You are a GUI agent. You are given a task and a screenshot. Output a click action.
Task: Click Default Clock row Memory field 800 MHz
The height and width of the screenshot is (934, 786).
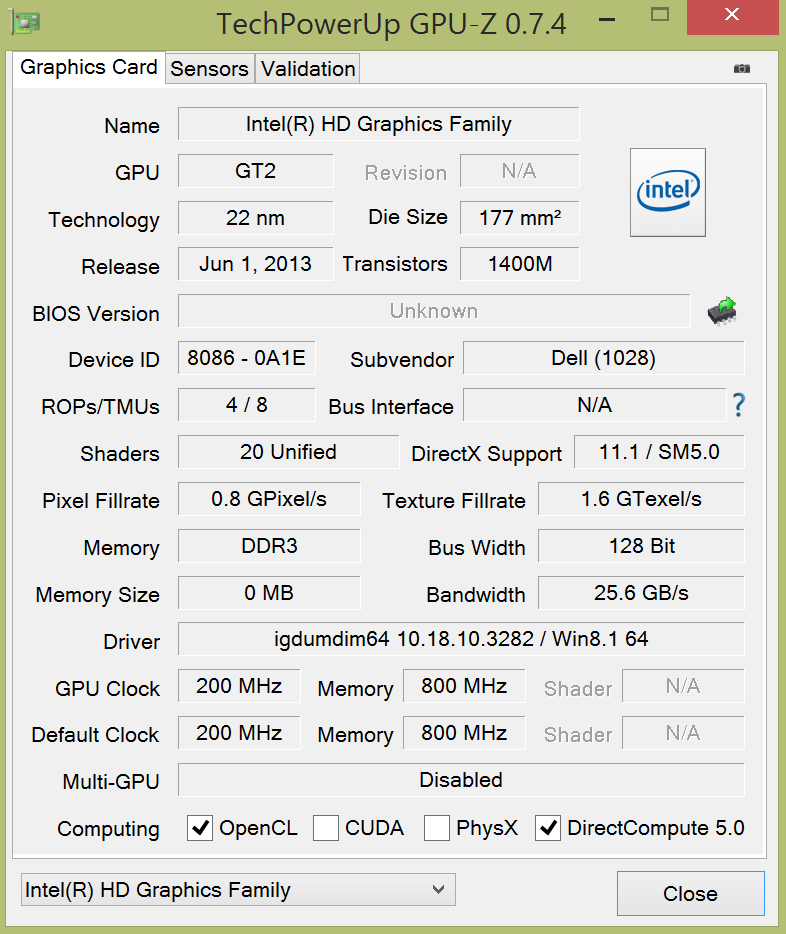464,733
